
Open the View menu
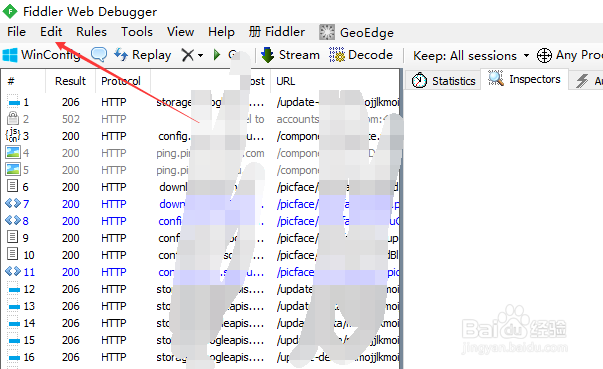pos(180,32)
